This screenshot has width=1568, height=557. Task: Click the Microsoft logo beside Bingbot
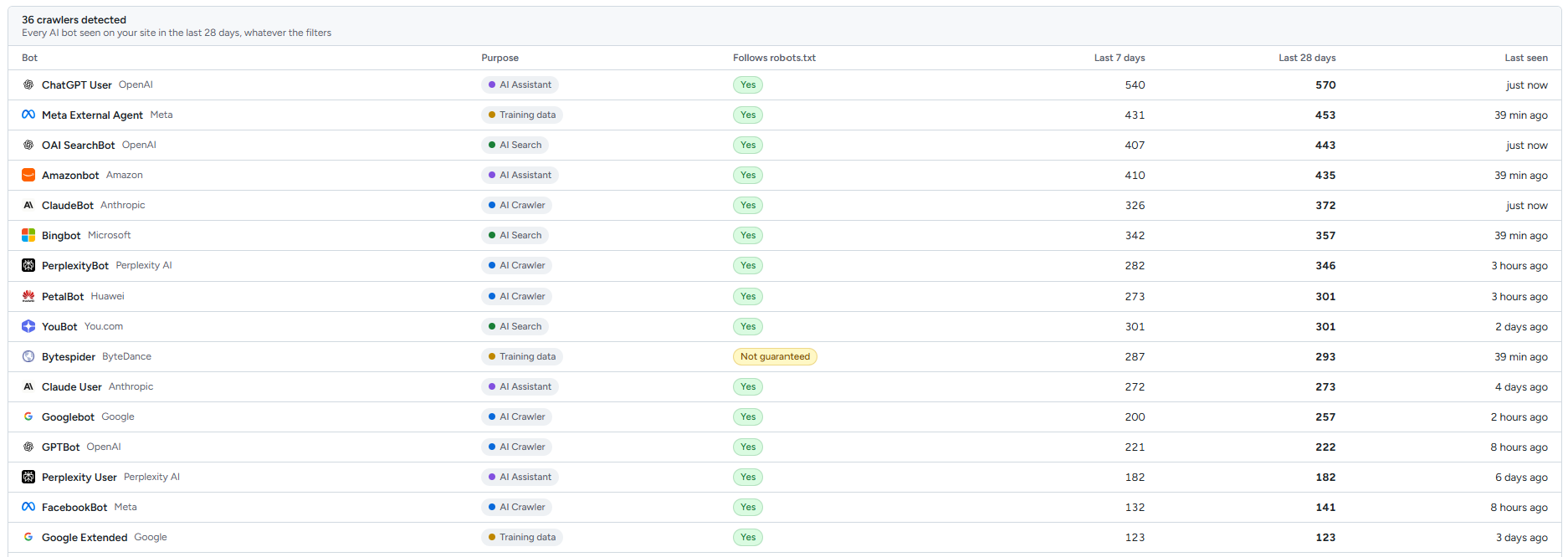[x=28, y=235]
